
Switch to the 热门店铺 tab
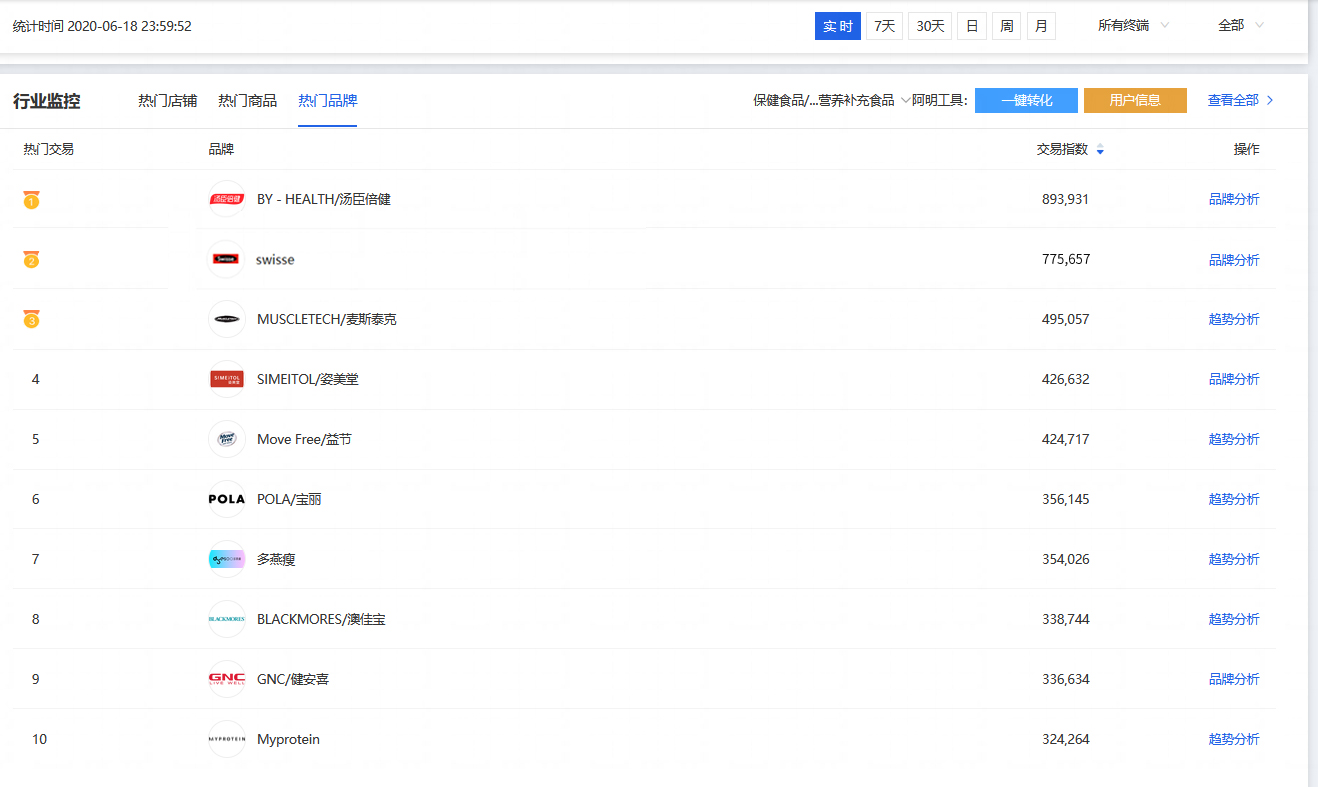(167, 100)
